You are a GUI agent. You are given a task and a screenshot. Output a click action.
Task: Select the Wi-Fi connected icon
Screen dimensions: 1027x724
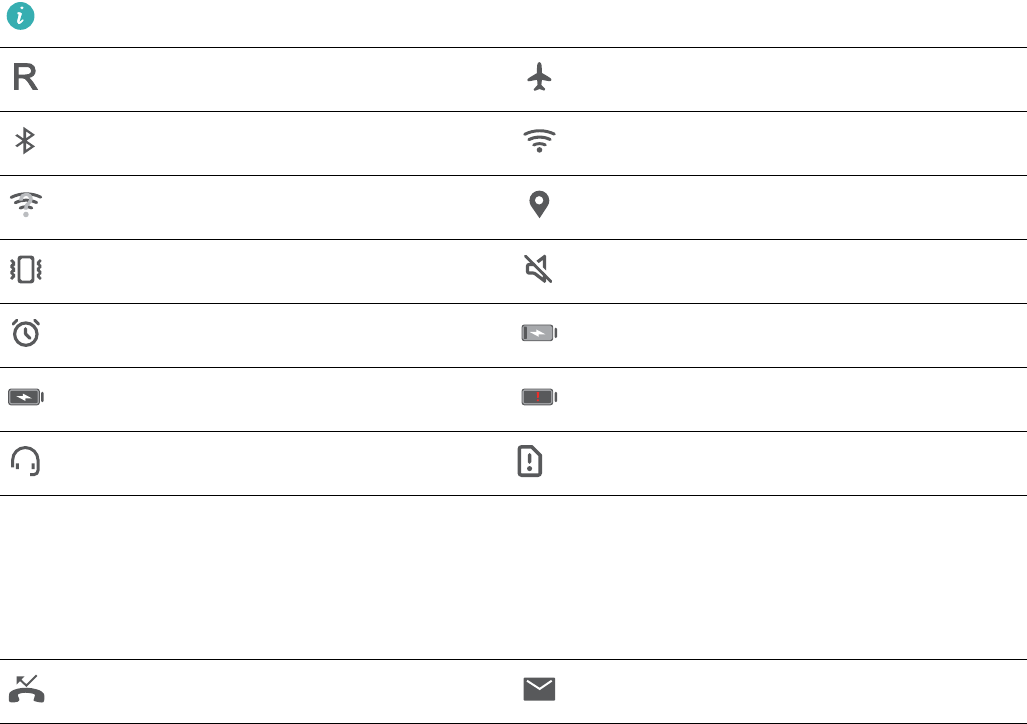pos(539,140)
